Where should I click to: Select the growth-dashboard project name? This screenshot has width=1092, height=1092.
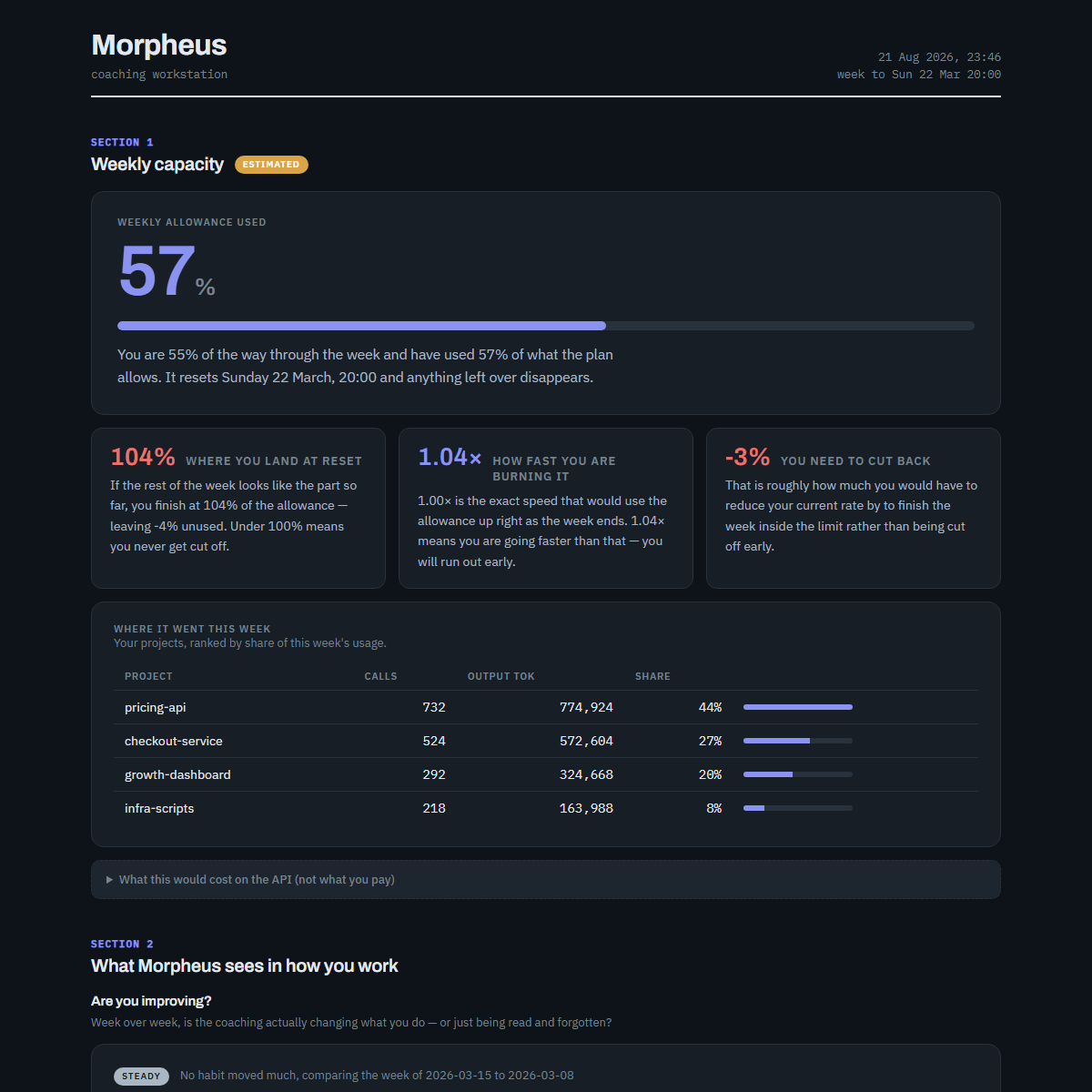point(177,774)
